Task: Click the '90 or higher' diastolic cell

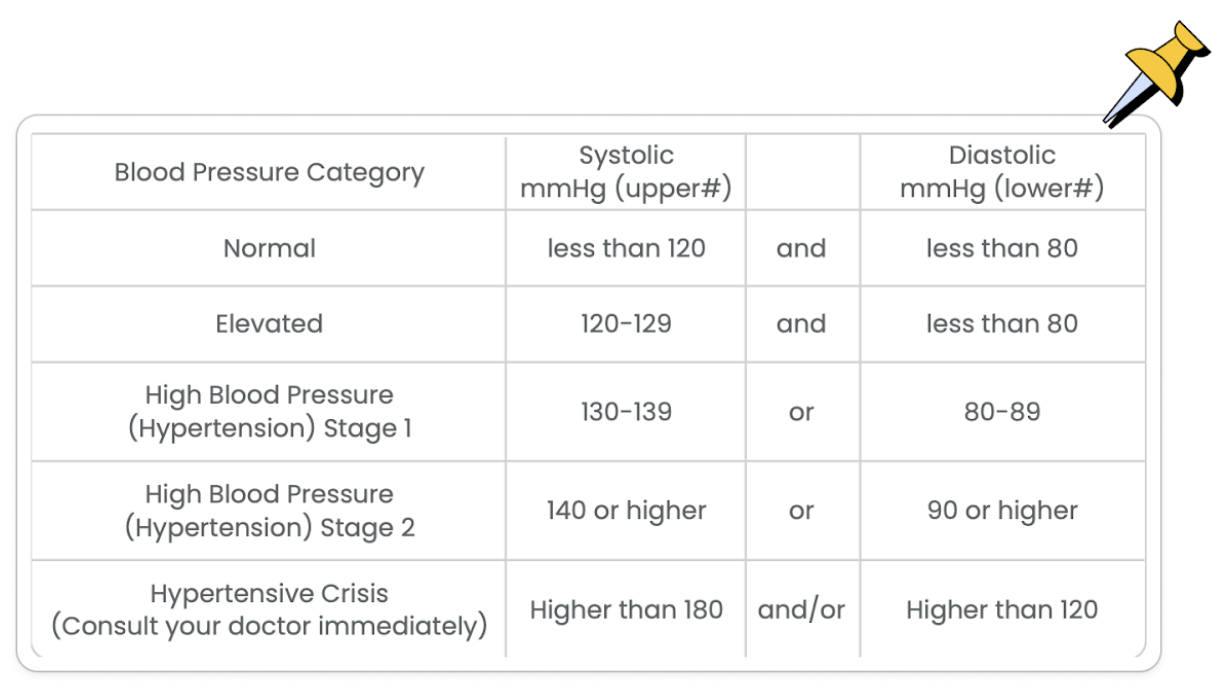Action: click(1002, 510)
